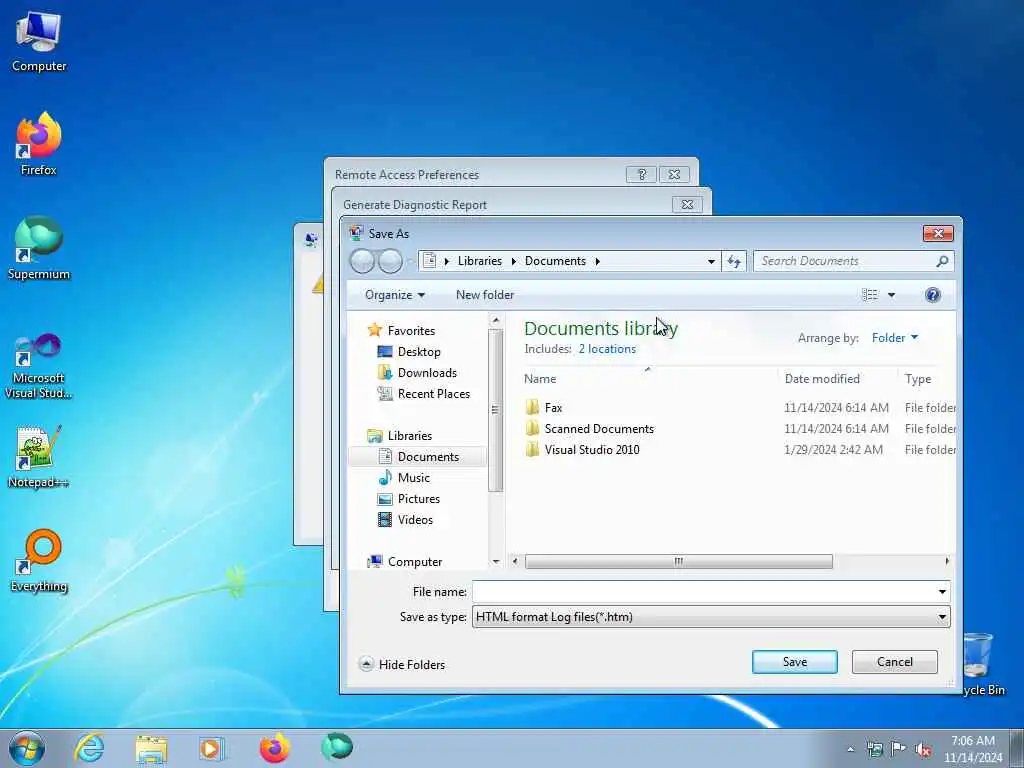Launch Internet Explorer from the taskbar
The width and height of the screenshot is (1024, 768).
[89, 748]
